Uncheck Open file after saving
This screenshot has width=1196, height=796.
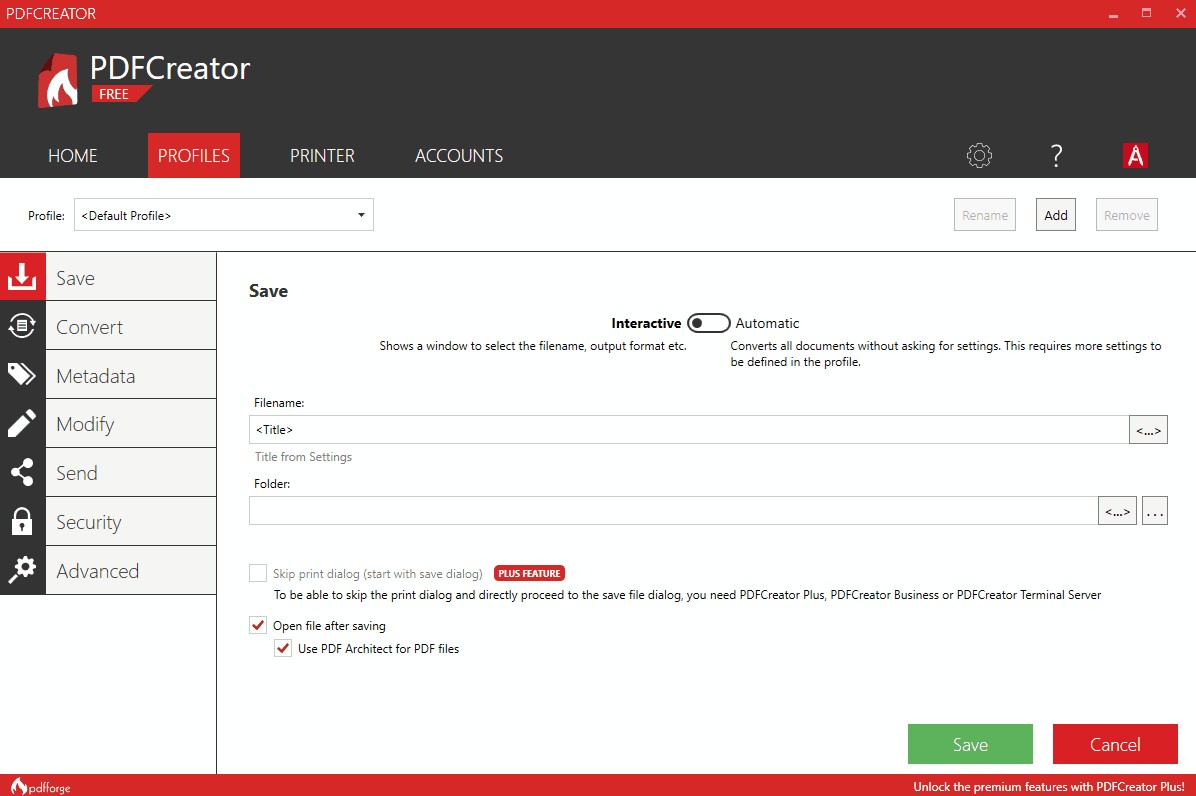point(258,624)
